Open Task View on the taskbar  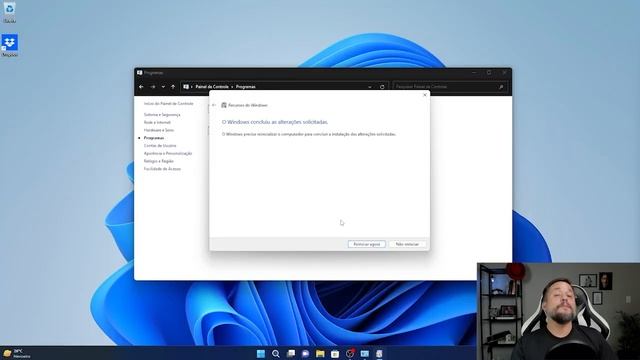click(291, 353)
